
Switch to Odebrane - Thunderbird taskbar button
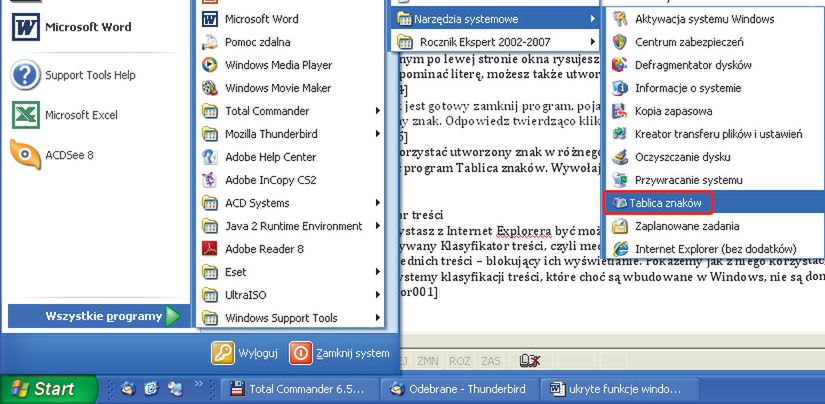pyautogui.click(x=459, y=390)
